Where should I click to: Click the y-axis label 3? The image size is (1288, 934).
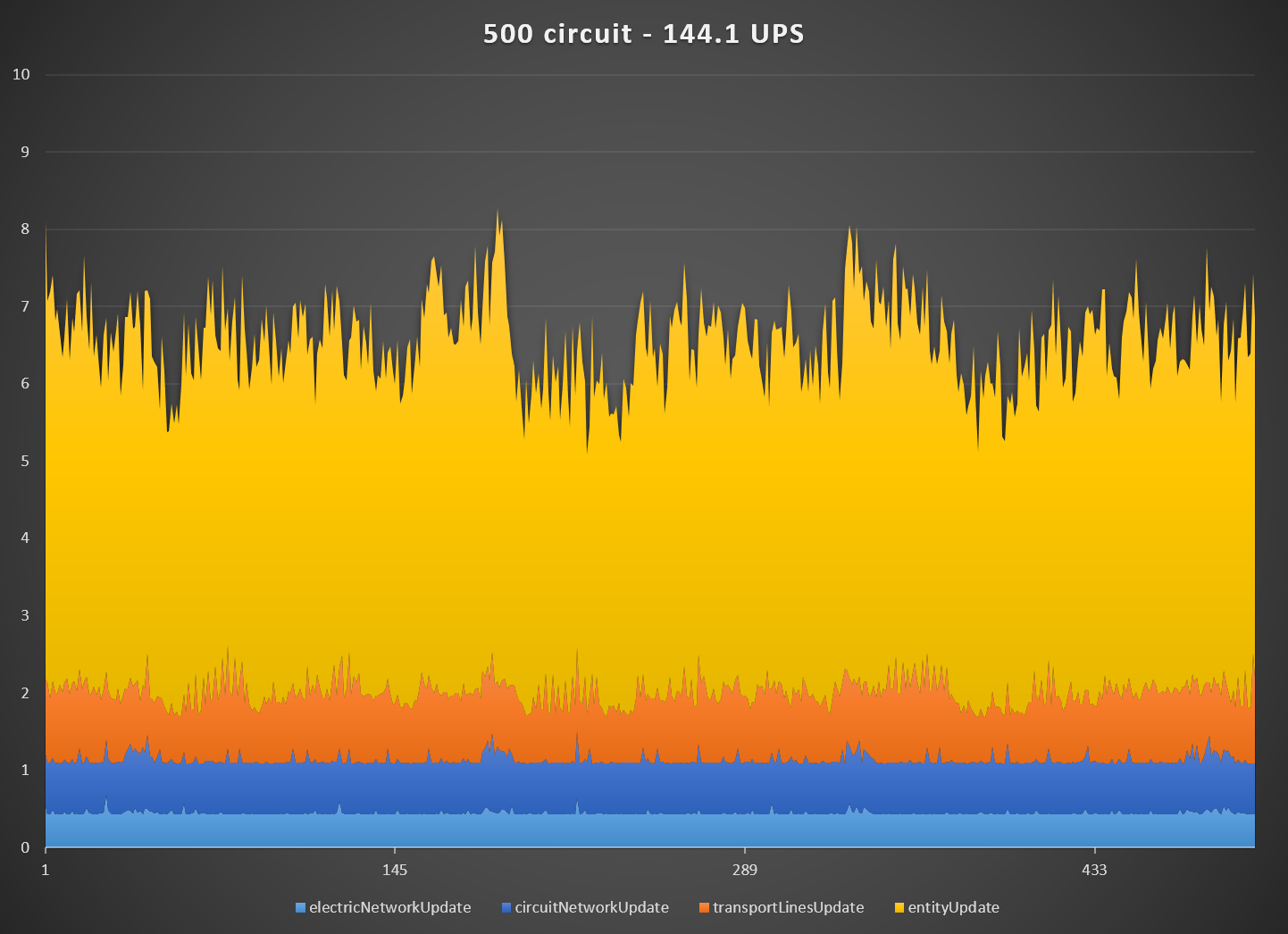(26, 615)
